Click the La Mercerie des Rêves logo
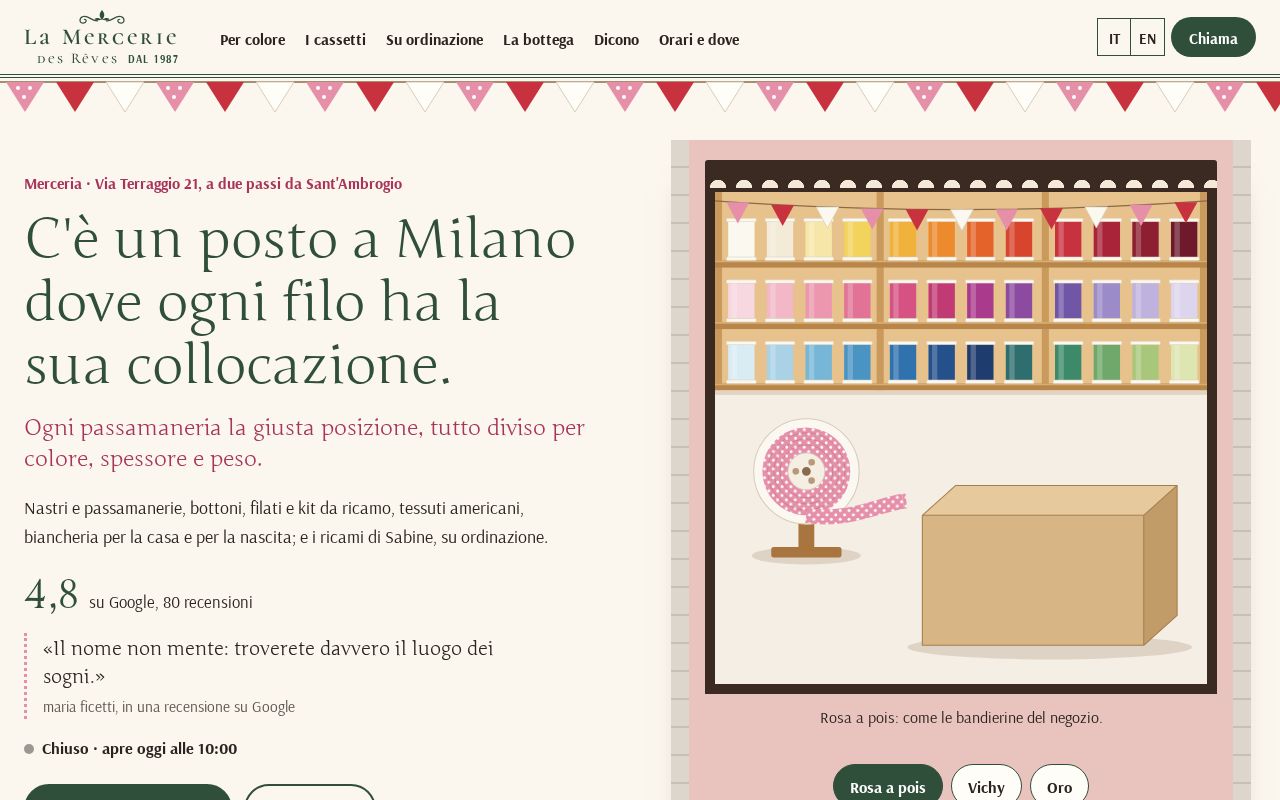Image resolution: width=1280 pixels, height=800 pixels. point(101,38)
